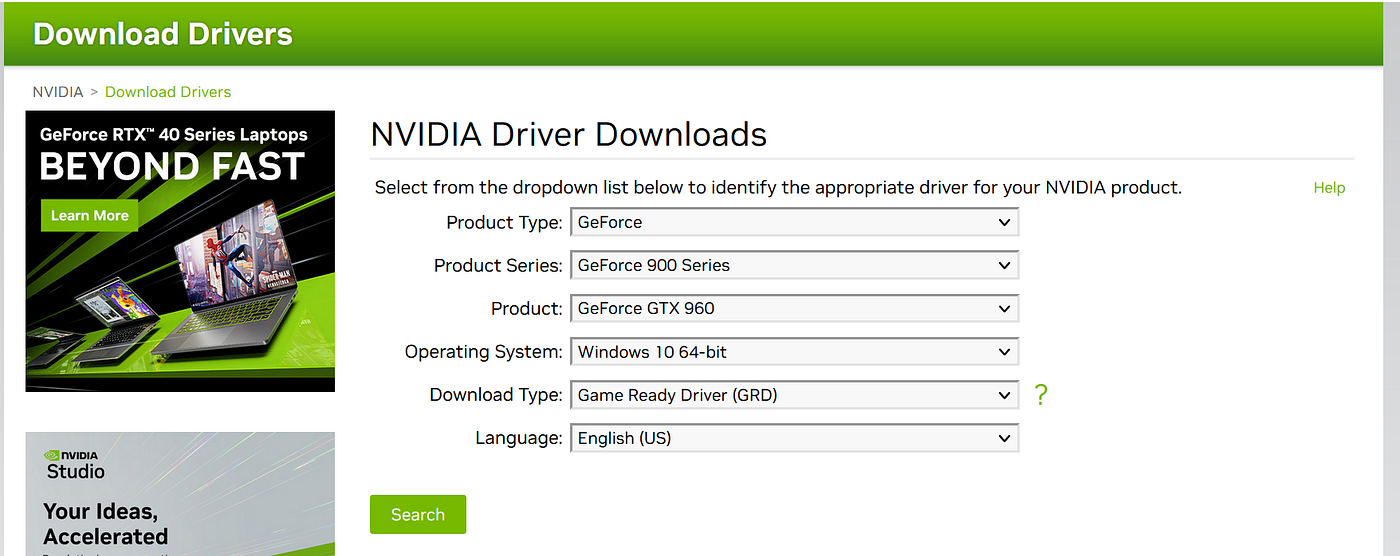
Task: Expand the Download Type dropdown
Action: click(x=794, y=395)
